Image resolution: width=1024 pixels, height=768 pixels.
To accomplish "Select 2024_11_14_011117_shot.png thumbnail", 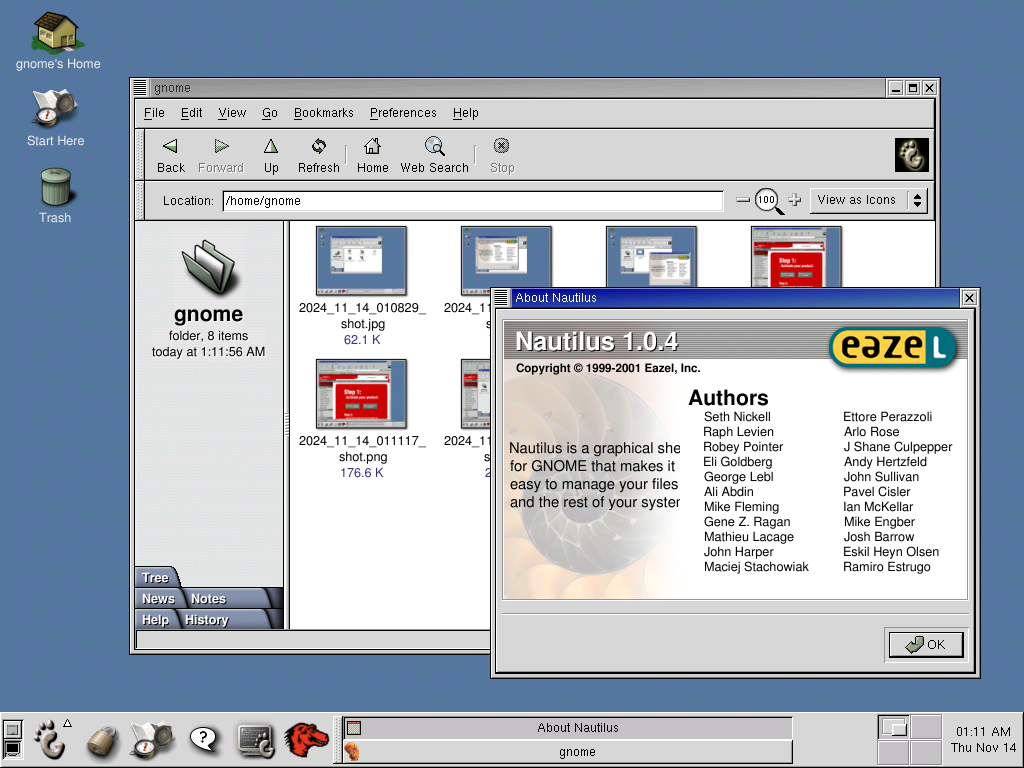I will pyautogui.click(x=361, y=394).
